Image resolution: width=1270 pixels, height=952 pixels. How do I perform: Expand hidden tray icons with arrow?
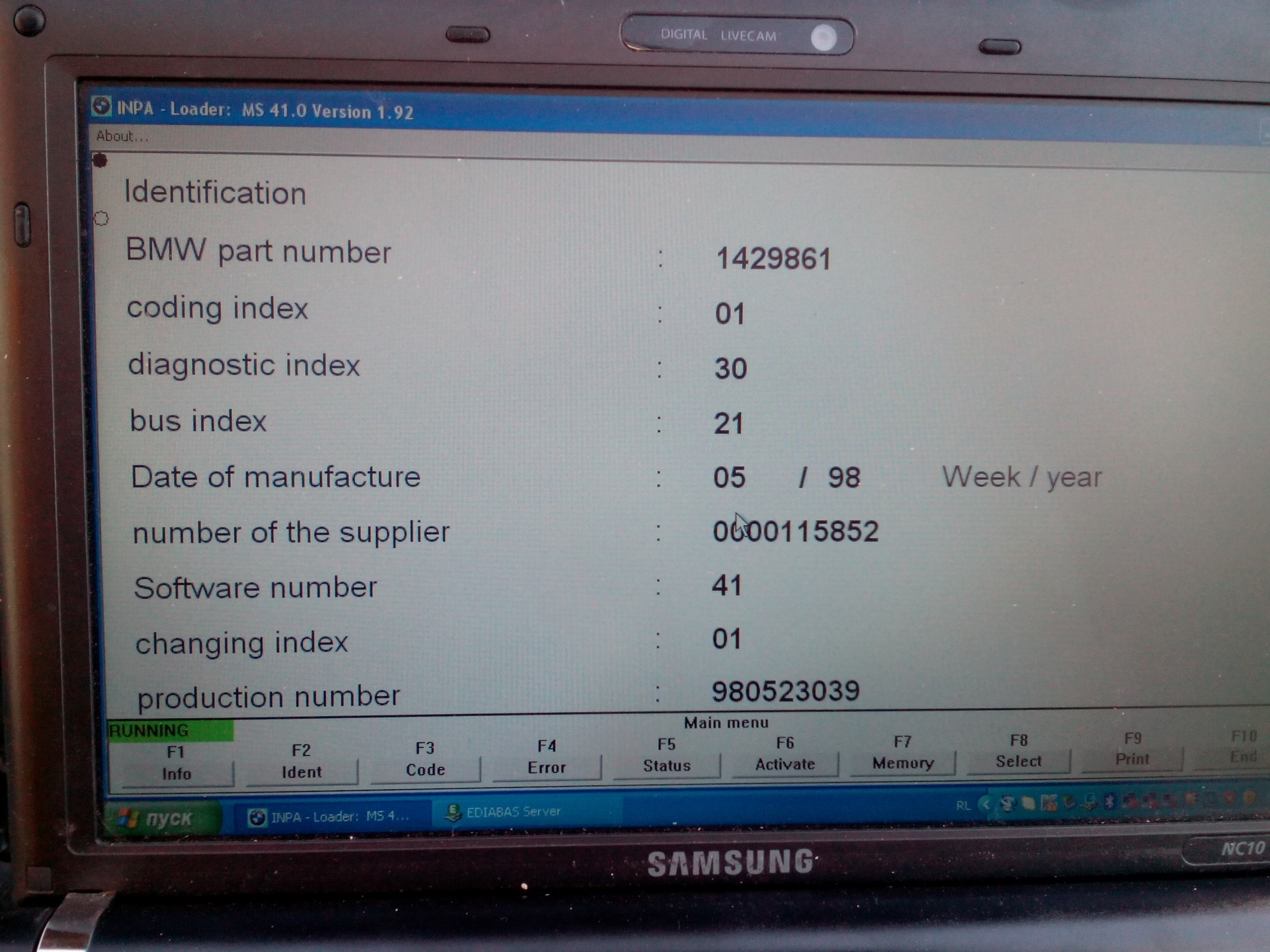[986, 805]
